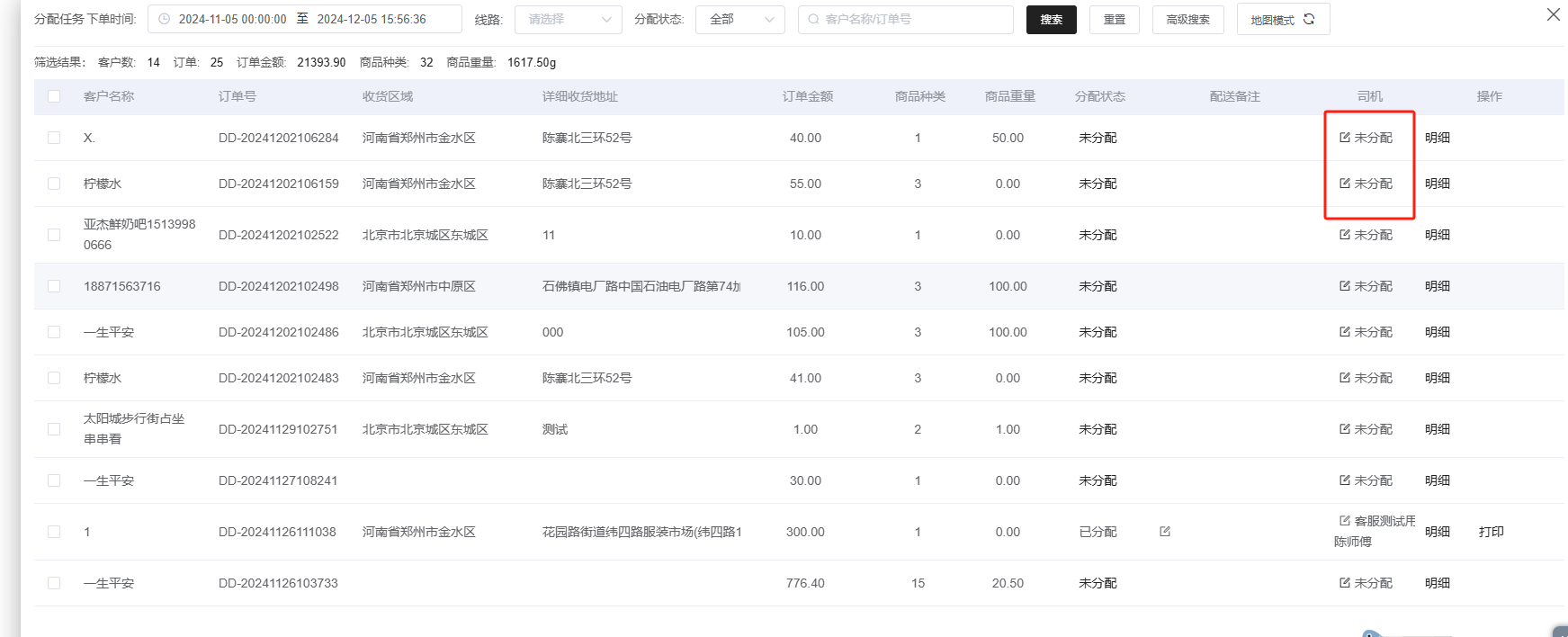Click edit driver icon for order DD-20241202102522

click(1344, 235)
